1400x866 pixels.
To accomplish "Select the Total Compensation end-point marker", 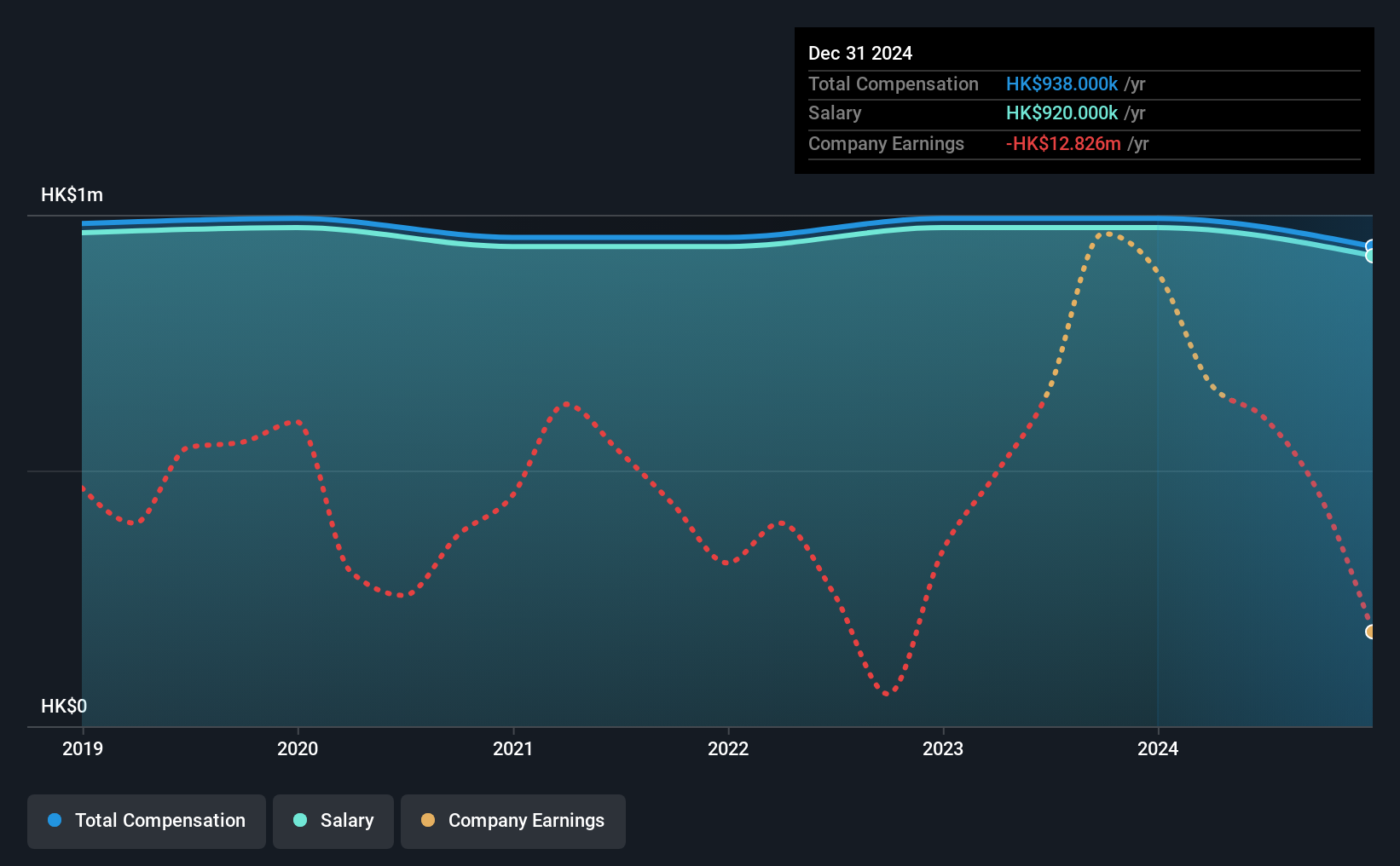I will coord(1370,246).
